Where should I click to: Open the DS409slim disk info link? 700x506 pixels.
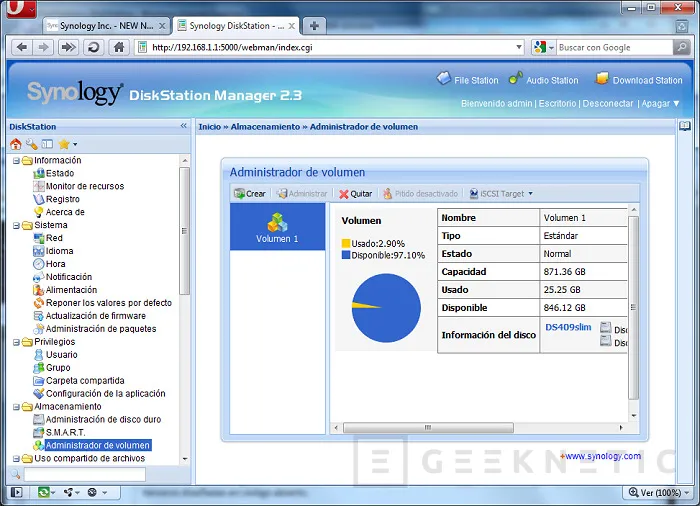coord(568,327)
